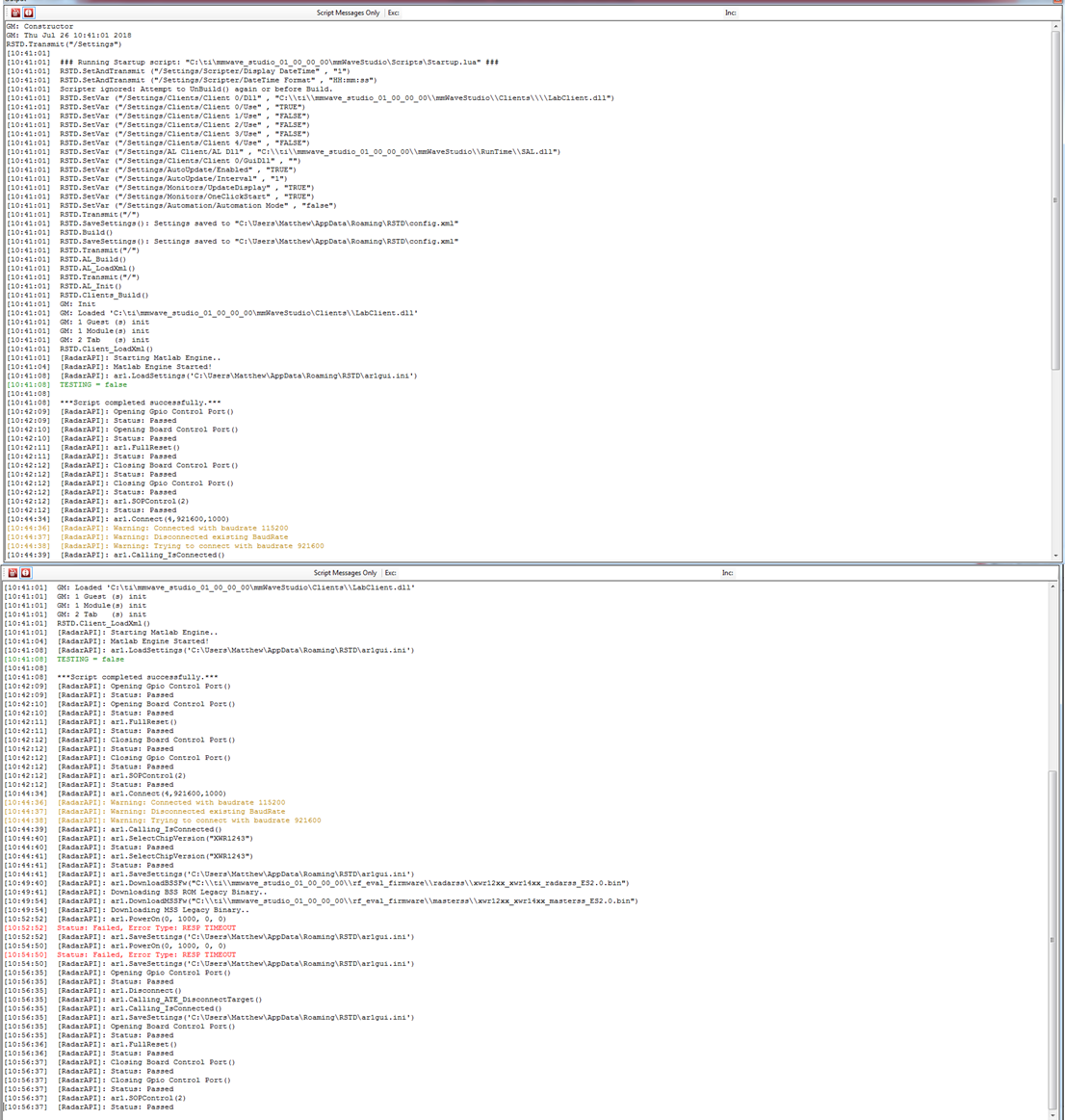Click the red stop icon in the lower output panel
Screen dimensions: 1065x1120
click(x=26, y=573)
